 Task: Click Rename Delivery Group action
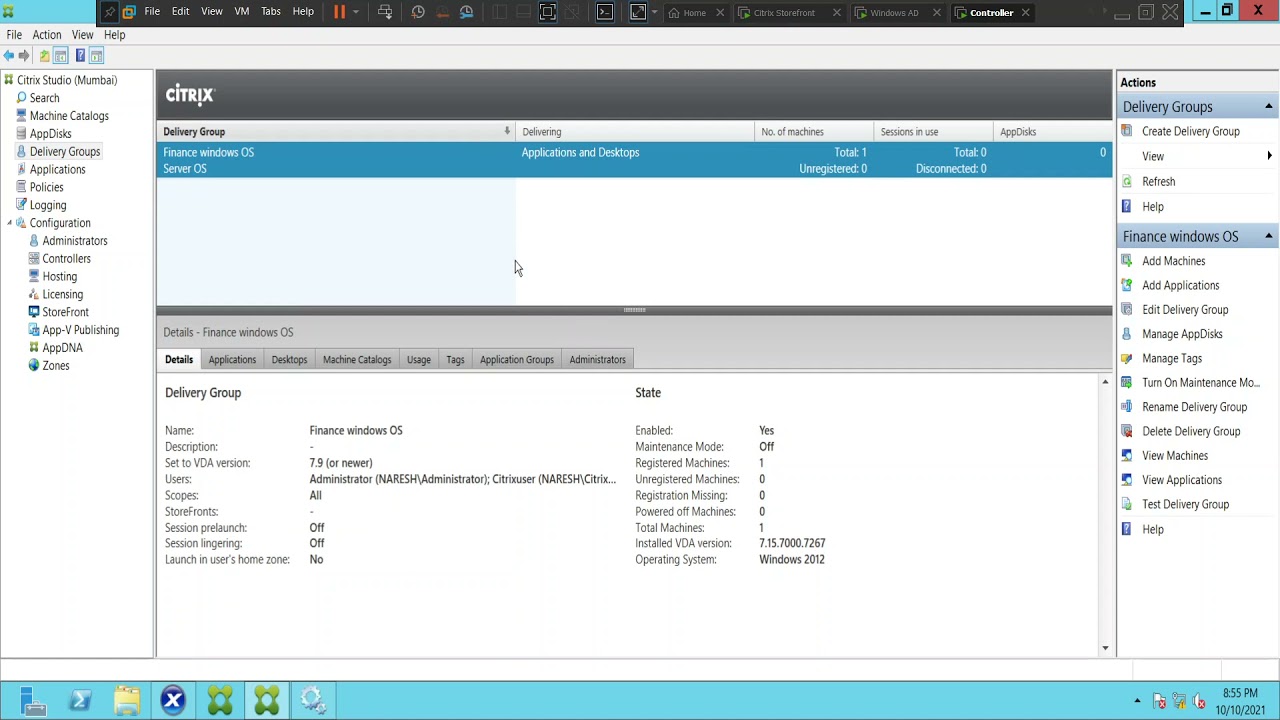tap(1194, 407)
